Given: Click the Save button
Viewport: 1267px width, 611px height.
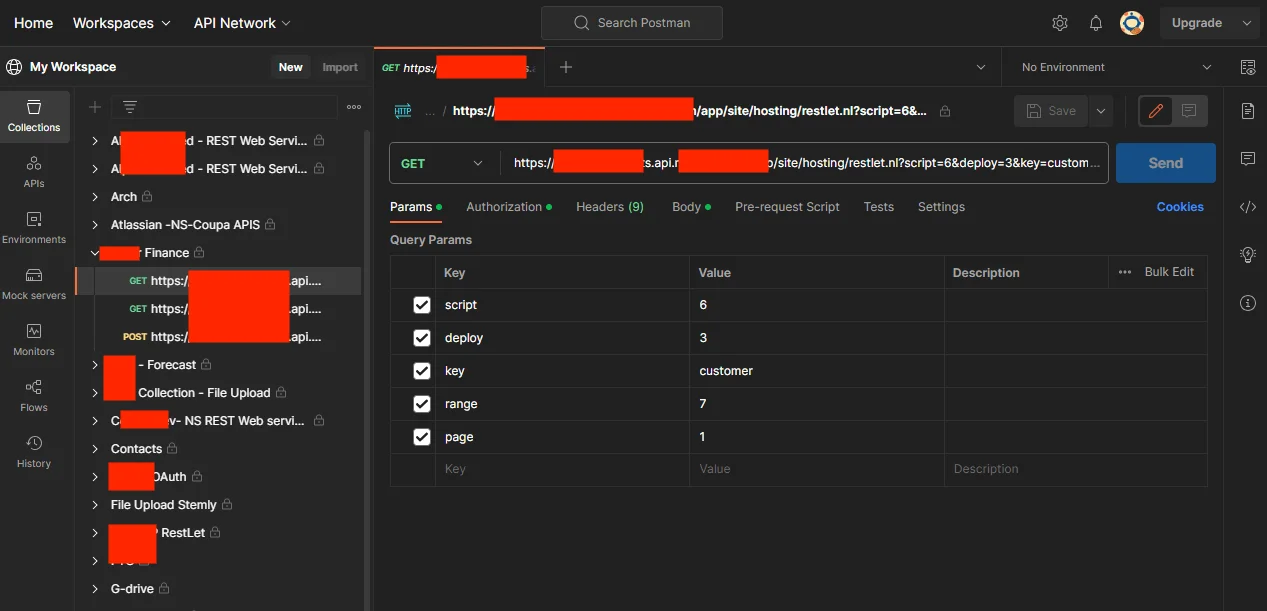Looking at the screenshot, I should (x=1050, y=111).
